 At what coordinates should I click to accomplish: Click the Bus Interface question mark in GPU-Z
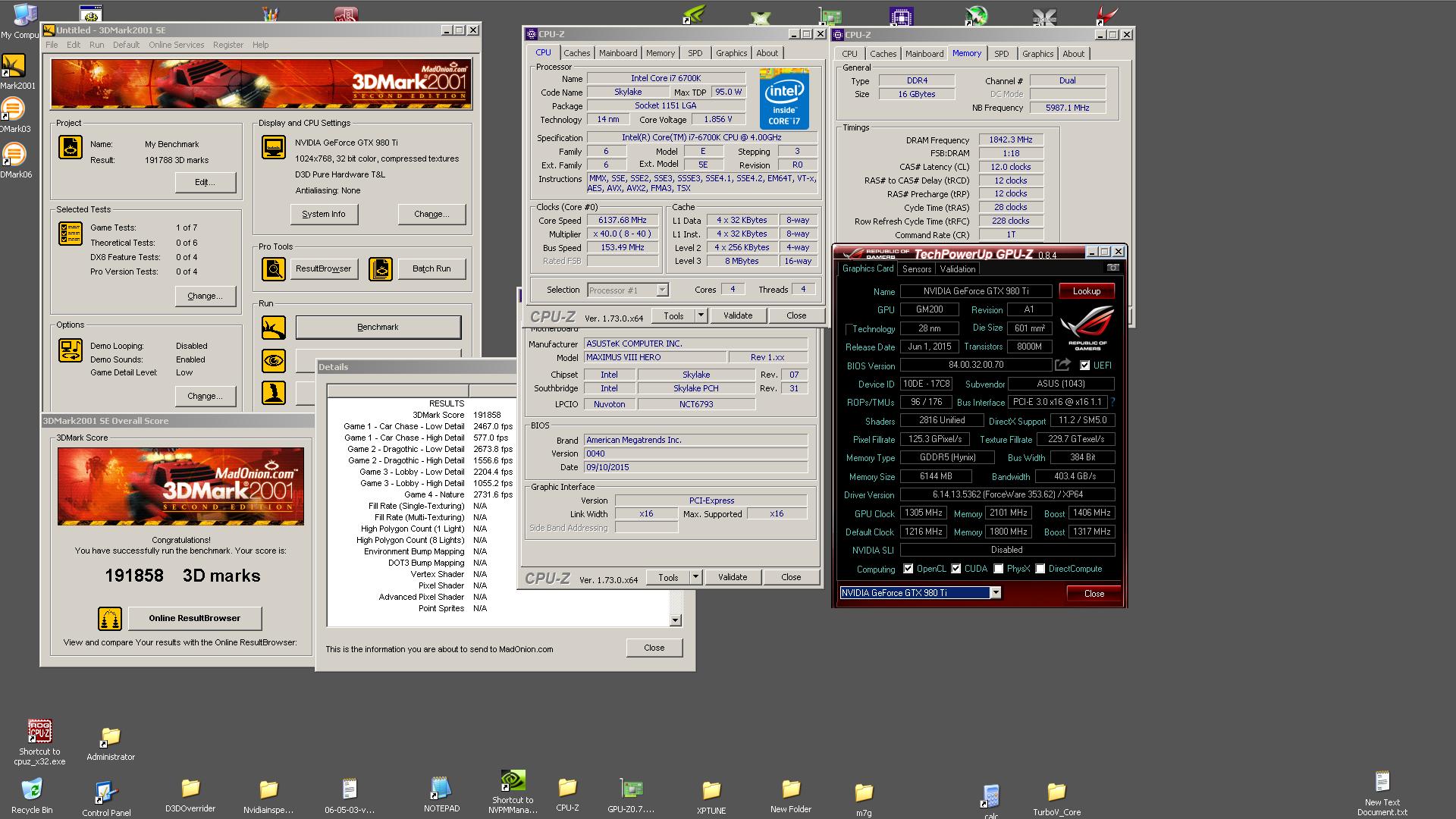pyautogui.click(x=1112, y=402)
